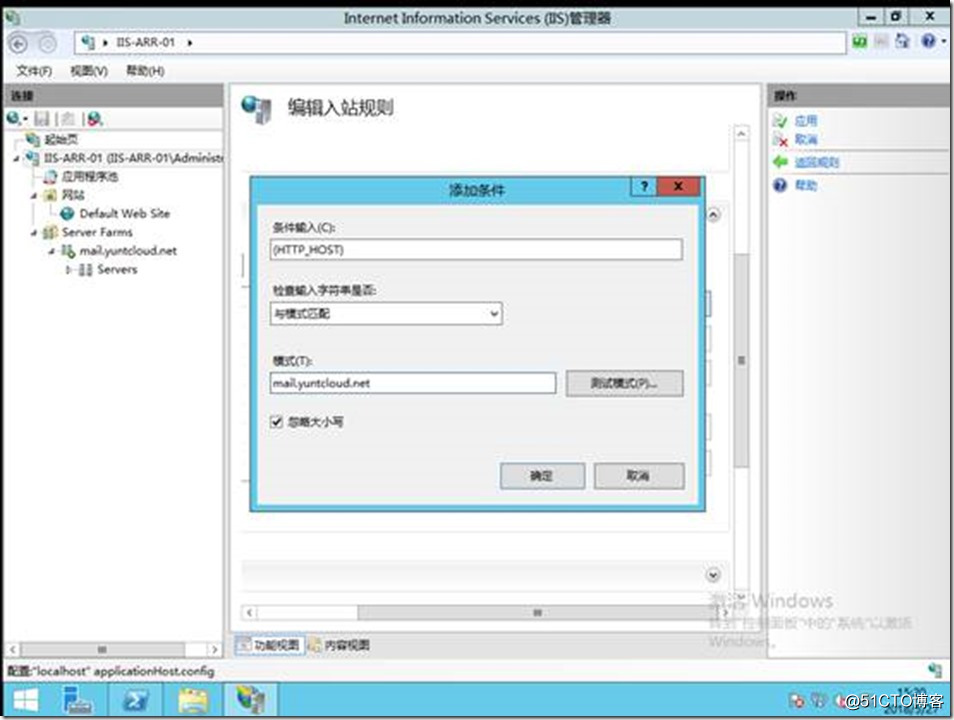Click the pattern field with mail.yuntcloud.net
Viewport: 954px width, 720px height.
point(413,383)
